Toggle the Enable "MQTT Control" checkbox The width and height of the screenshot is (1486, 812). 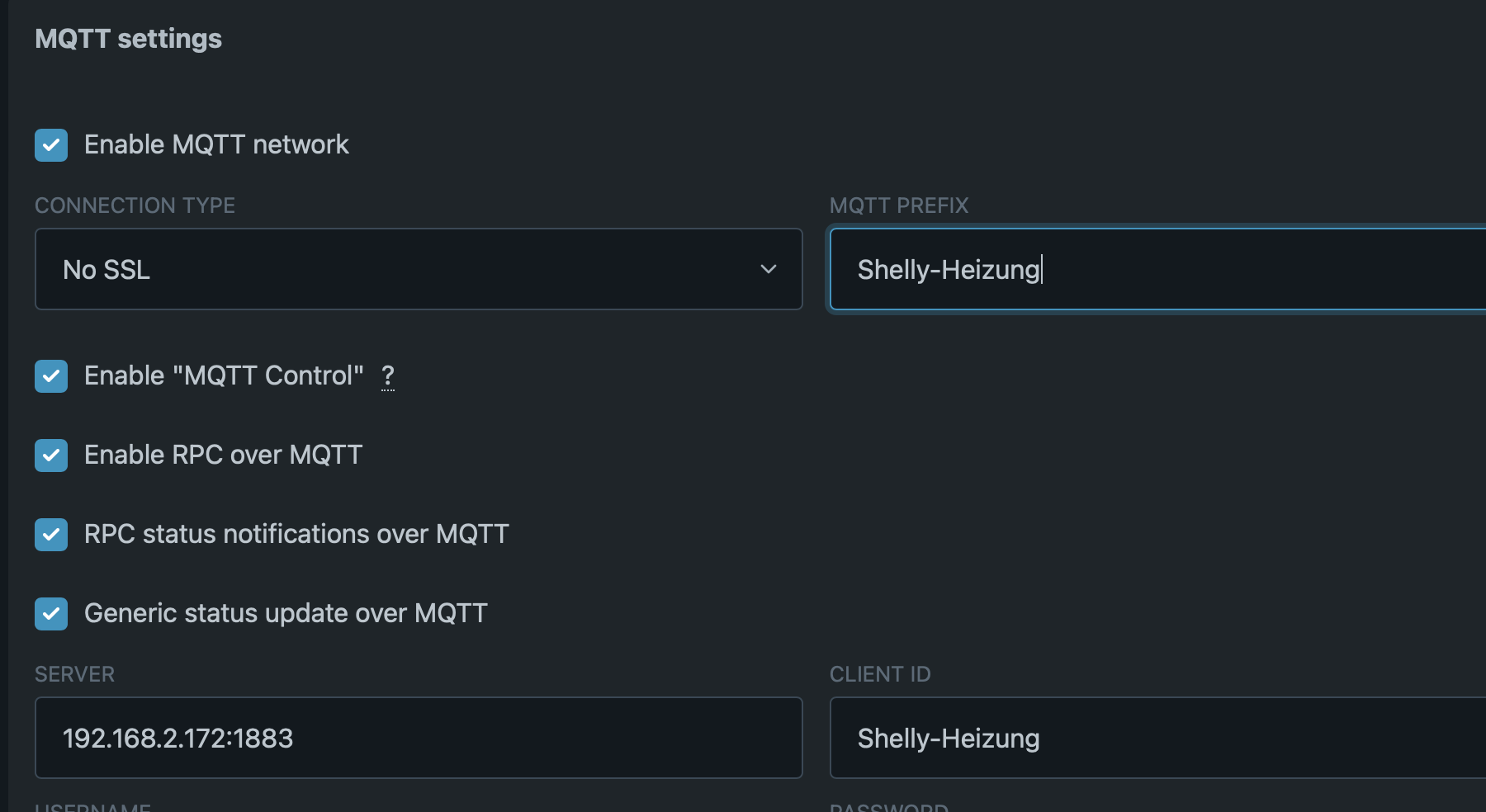(x=51, y=376)
